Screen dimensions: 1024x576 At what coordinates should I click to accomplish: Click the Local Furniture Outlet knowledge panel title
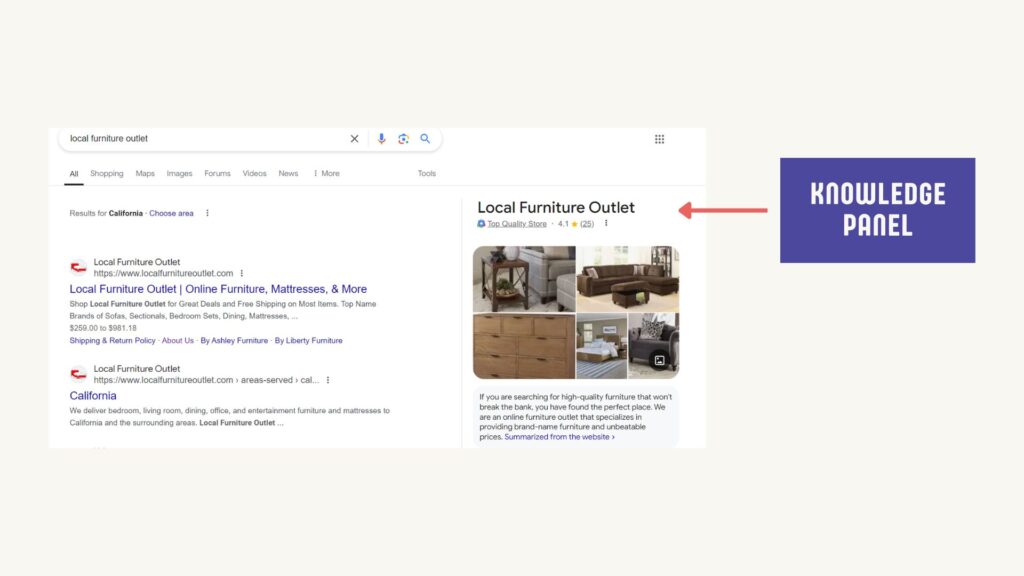[x=556, y=208]
